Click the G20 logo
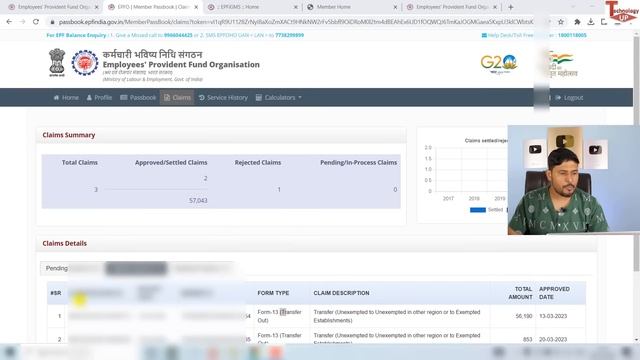This screenshot has width=640, height=360. [x=499, y=64]
